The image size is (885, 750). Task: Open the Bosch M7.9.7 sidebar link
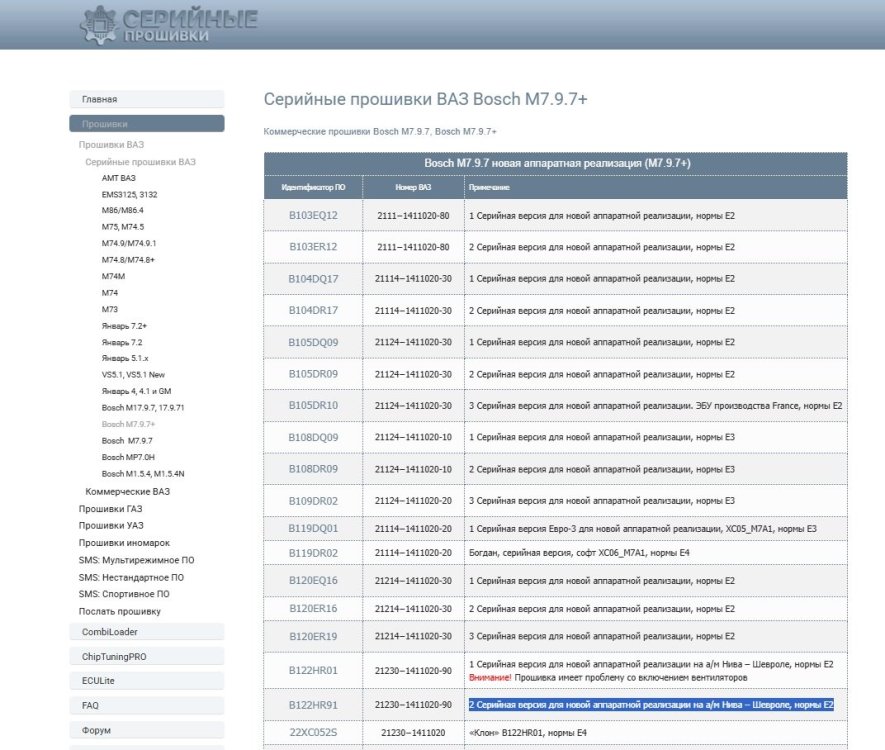click(x=127, y=441)
